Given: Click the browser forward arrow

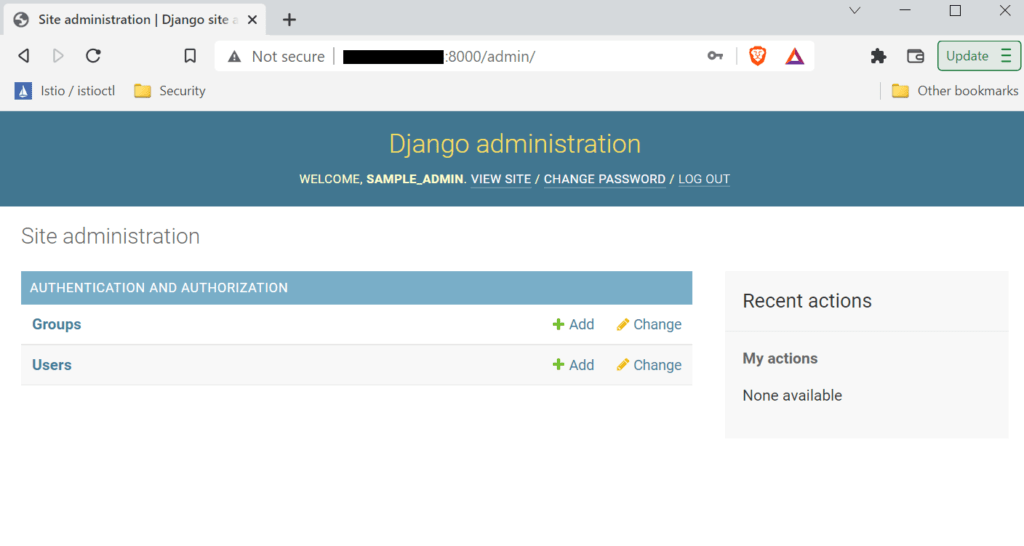Looking at the screenshot, I should 58,56.
